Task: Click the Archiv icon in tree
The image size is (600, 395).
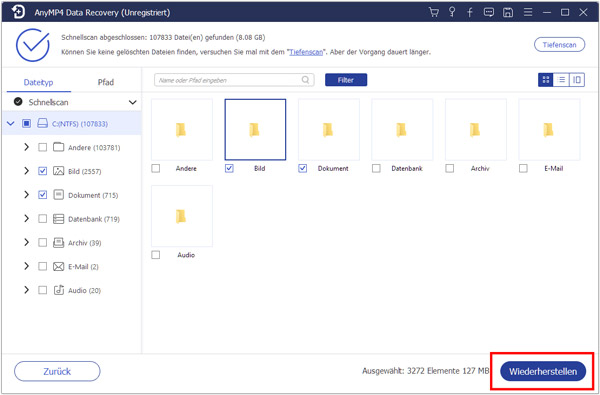Action: click(x=58, y=242)
